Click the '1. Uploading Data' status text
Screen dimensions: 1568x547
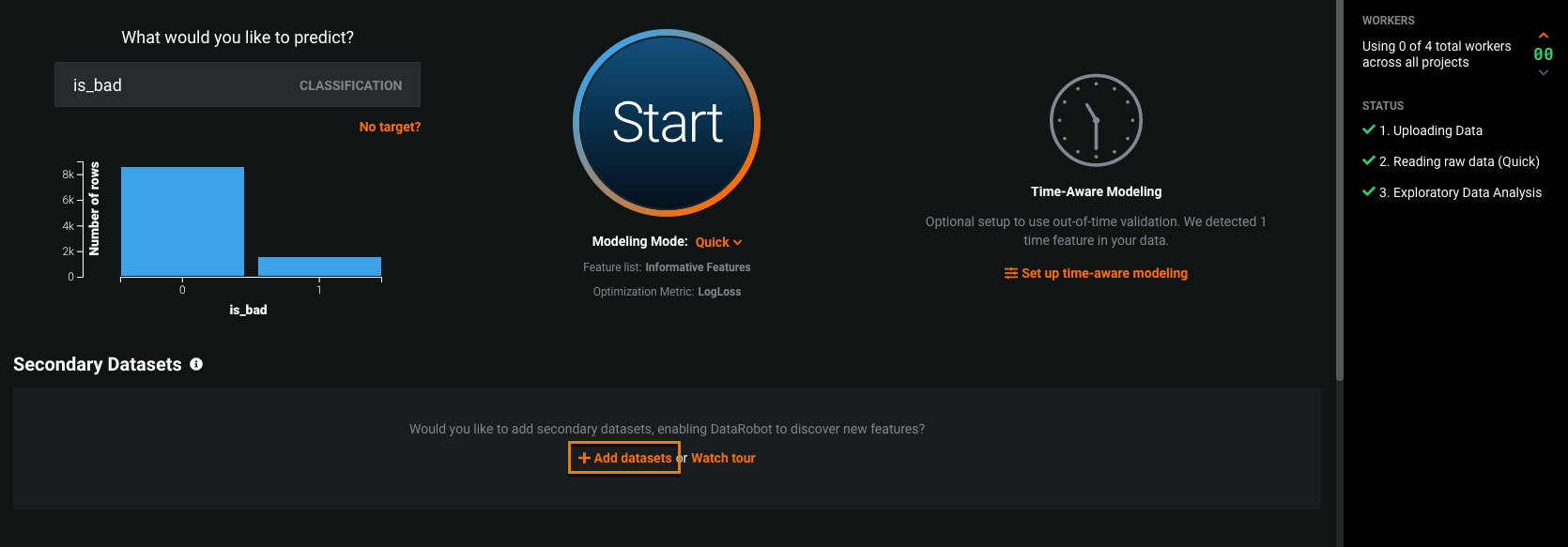click(1431, 130)
